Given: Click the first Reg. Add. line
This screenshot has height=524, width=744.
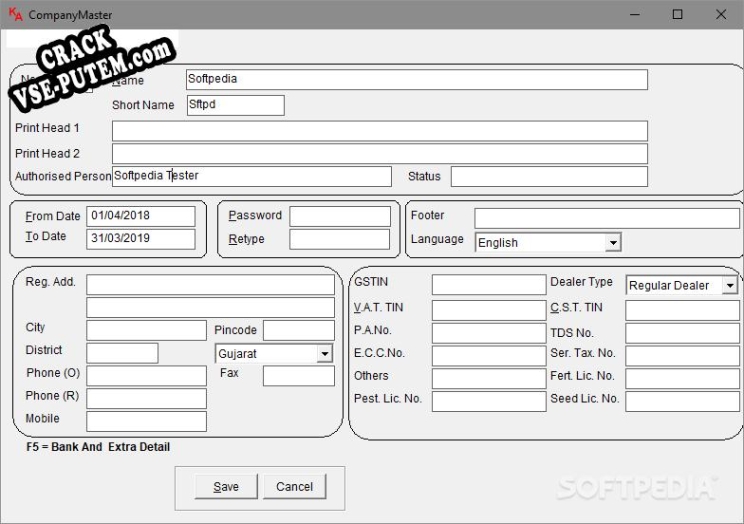Looking at the screenshot, I should click(x=211, y=285).
